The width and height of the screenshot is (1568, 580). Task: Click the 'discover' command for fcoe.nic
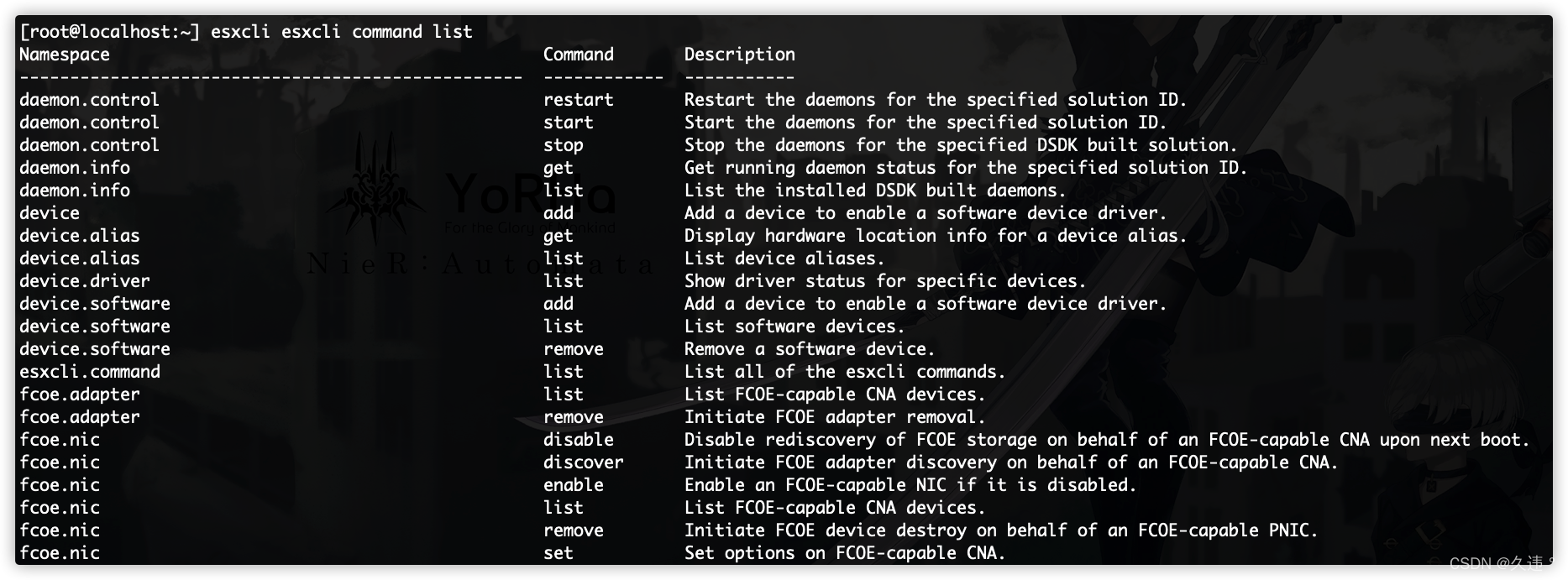[x=584, y=462]
